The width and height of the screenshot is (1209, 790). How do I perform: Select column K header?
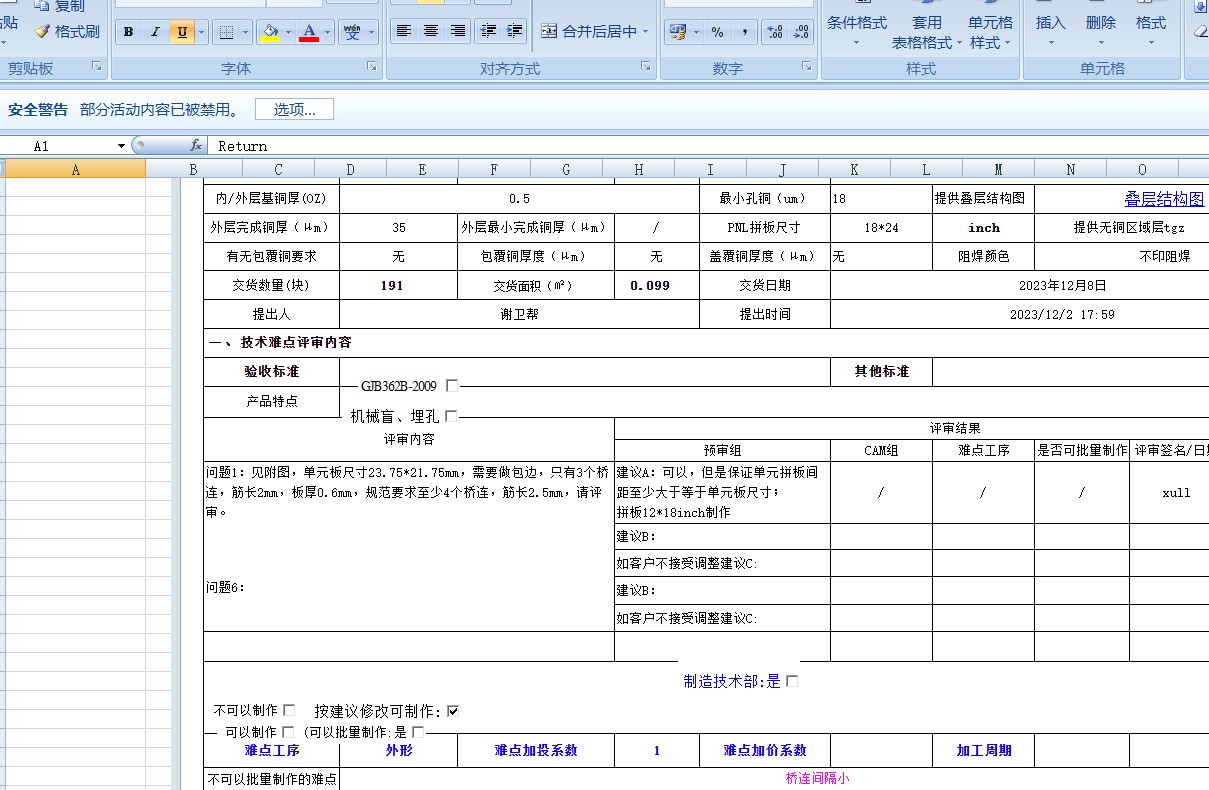854,170
